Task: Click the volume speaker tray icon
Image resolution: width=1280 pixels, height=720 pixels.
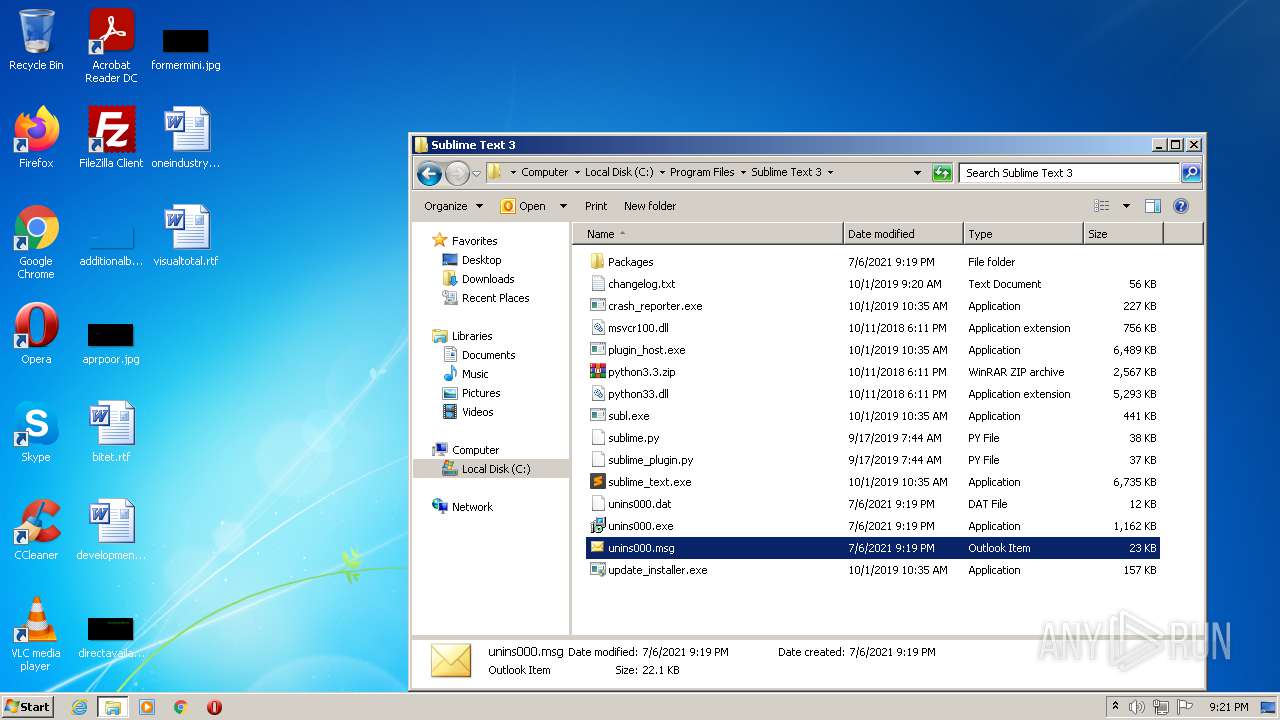Action: point(1137,707)
